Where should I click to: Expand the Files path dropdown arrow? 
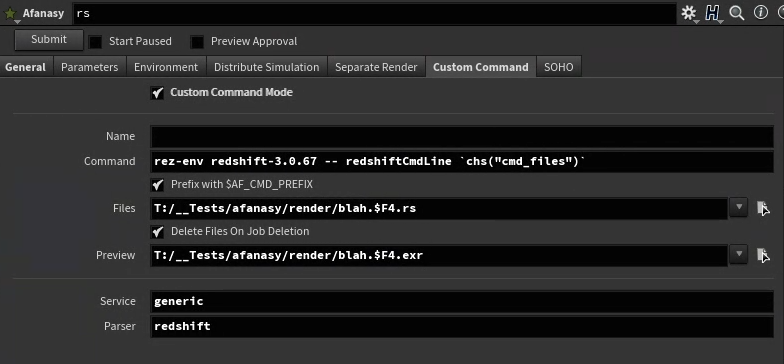[x=738, y=207]
